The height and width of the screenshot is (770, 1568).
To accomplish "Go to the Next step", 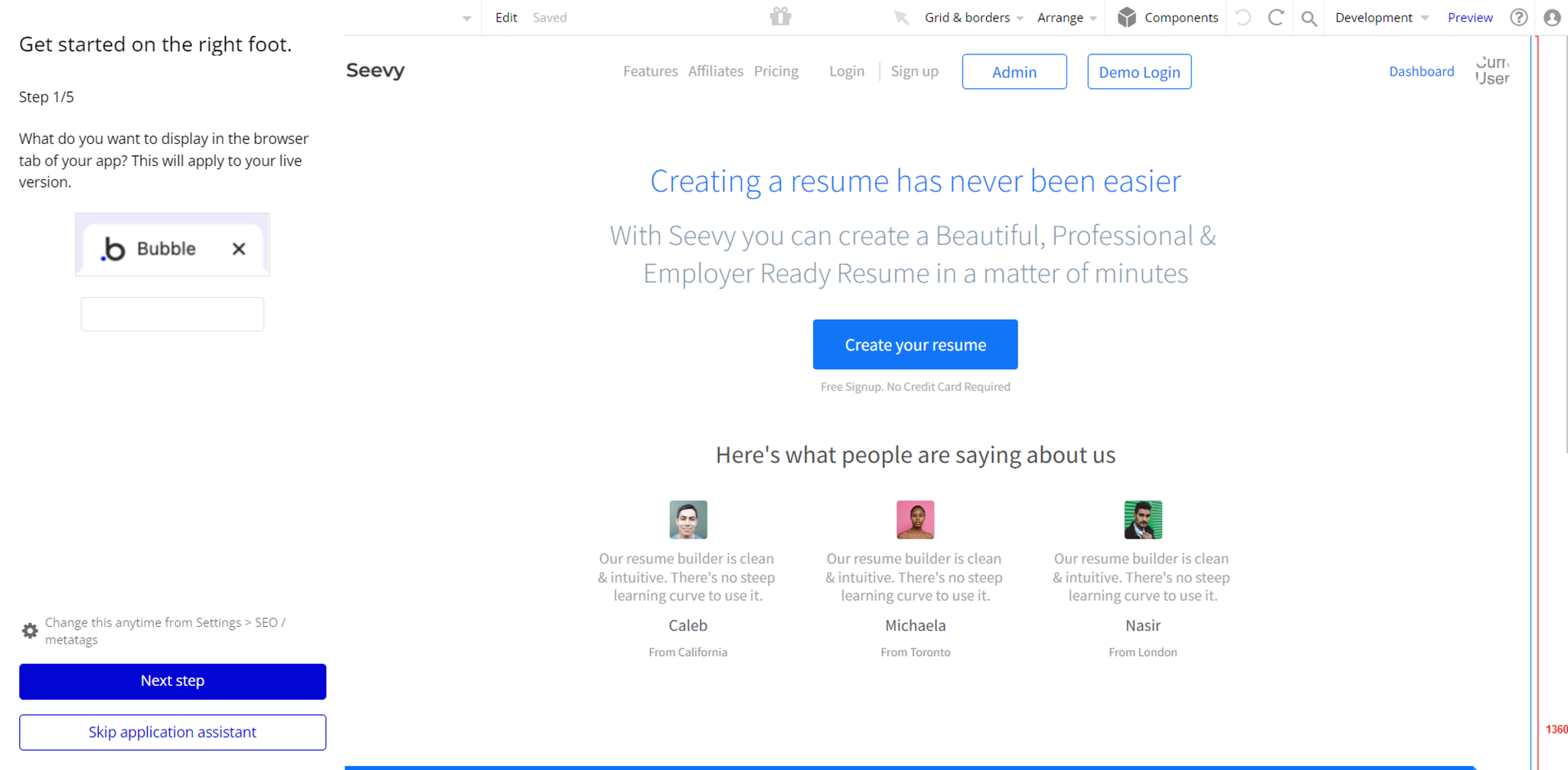I will click(x=172, y=681).
